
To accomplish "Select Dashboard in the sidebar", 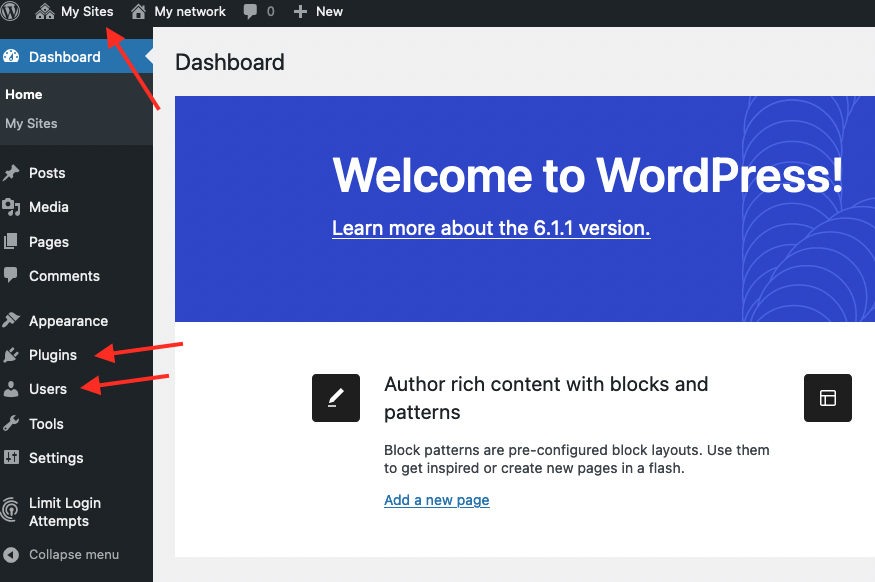I will 65,57.
